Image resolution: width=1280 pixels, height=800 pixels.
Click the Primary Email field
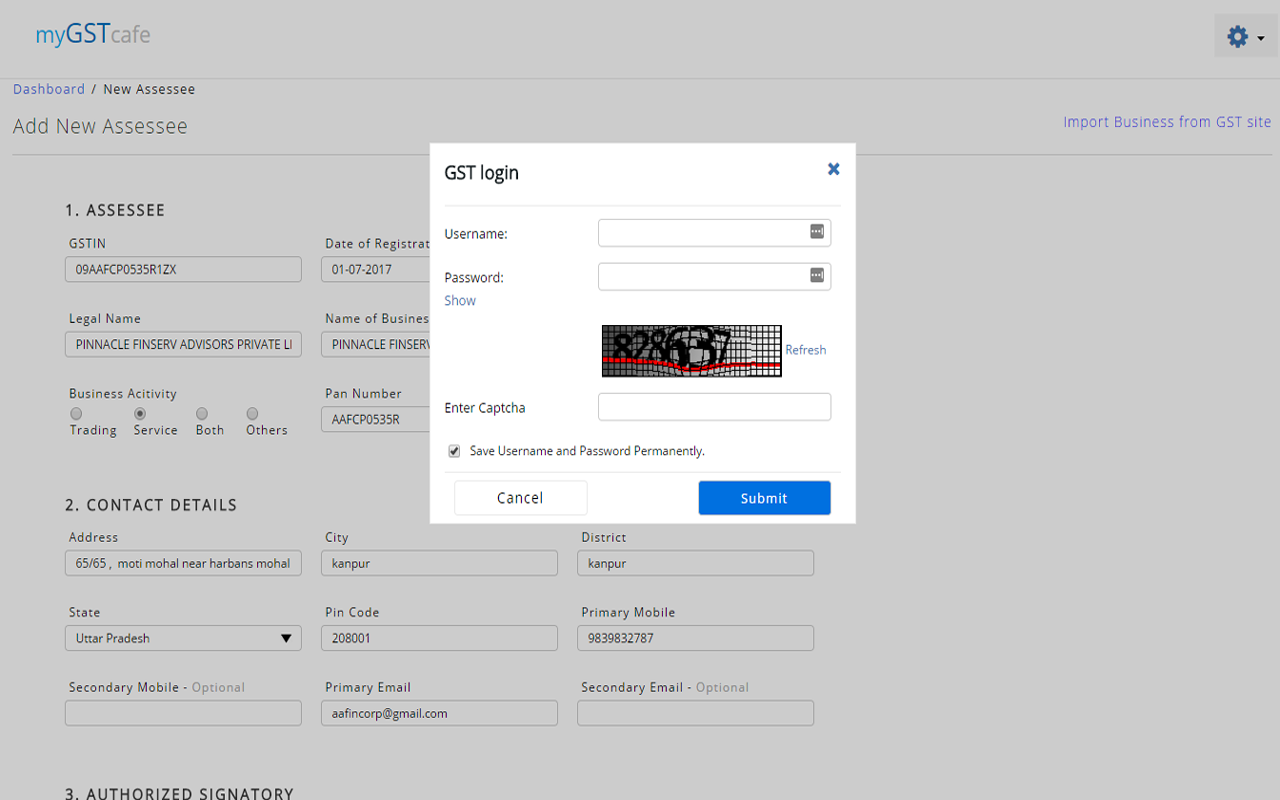pyautogui.click(x=439, y=713)
